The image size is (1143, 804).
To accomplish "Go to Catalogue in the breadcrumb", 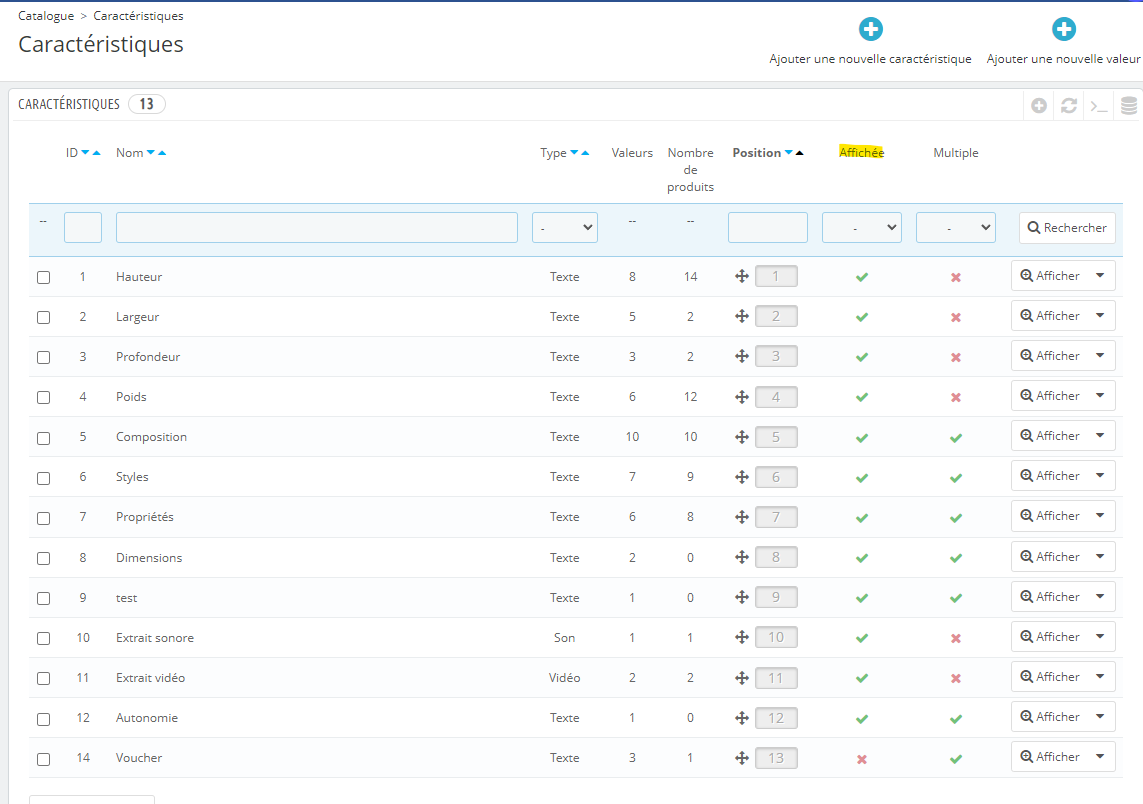I will tap(46, 15).
